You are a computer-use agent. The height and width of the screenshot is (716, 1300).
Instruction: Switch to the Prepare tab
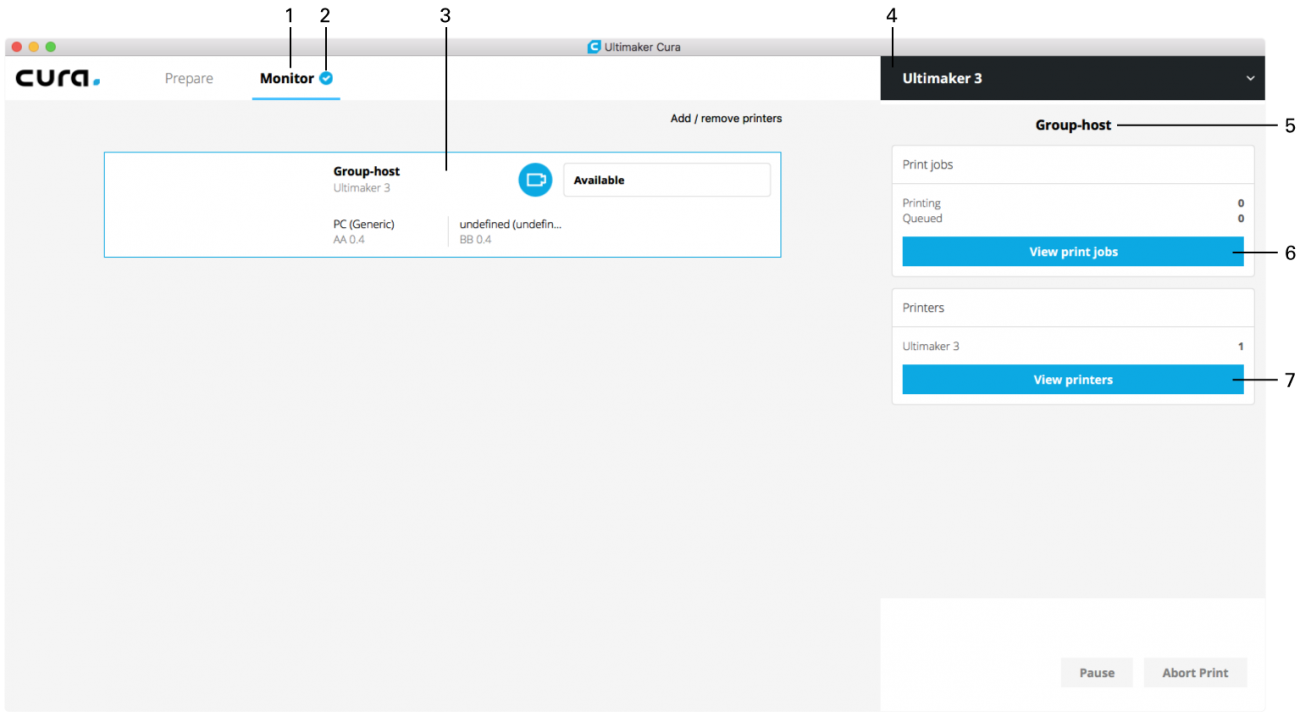(x=188, y=77)
